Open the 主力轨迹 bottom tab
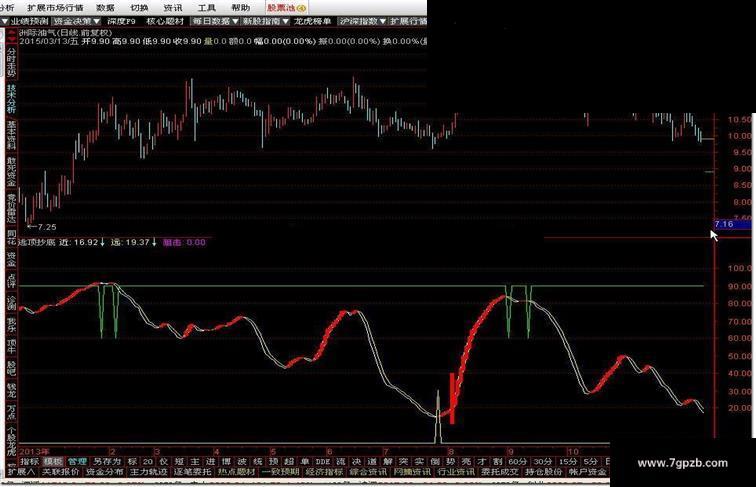Viewport: 756px width, 487px height. [x=148, y=472]
